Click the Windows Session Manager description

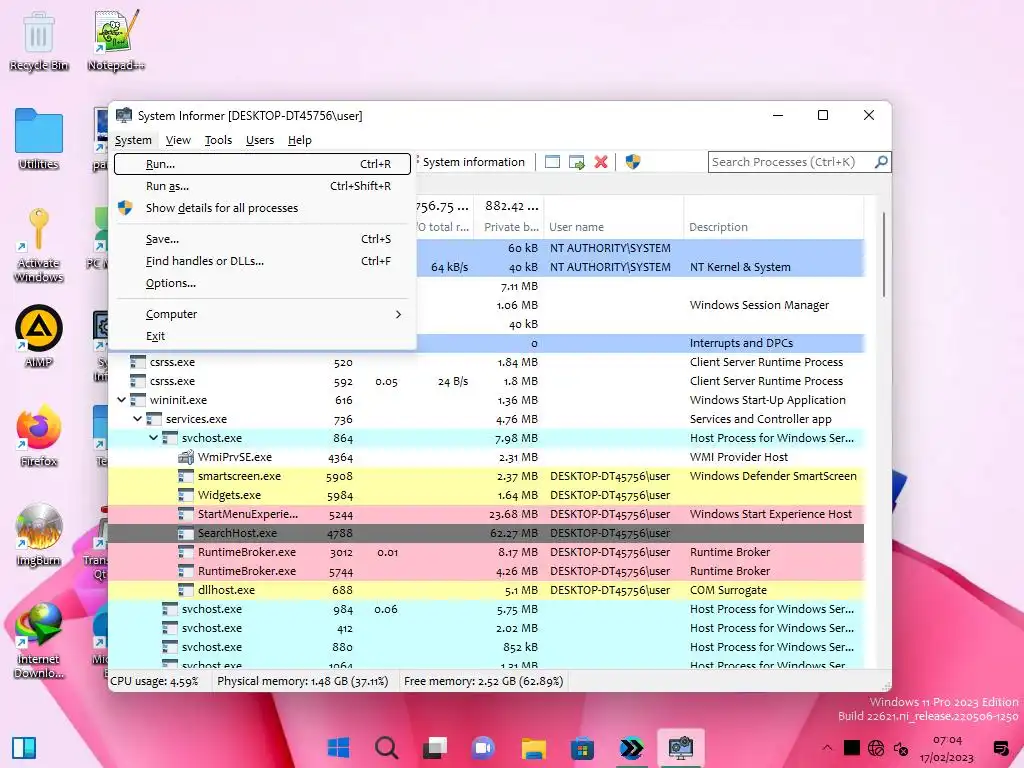tap(760, 305)
